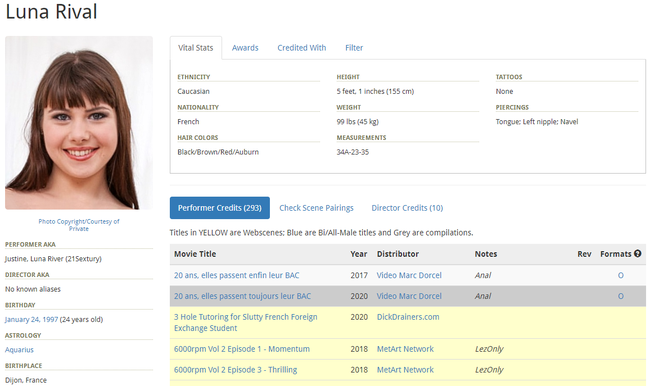The width and height of the screenshot is (650, 386).
Task: Open 6000rpm Vol 2 Episode 1 - Momentum
Action: [242, 349]
